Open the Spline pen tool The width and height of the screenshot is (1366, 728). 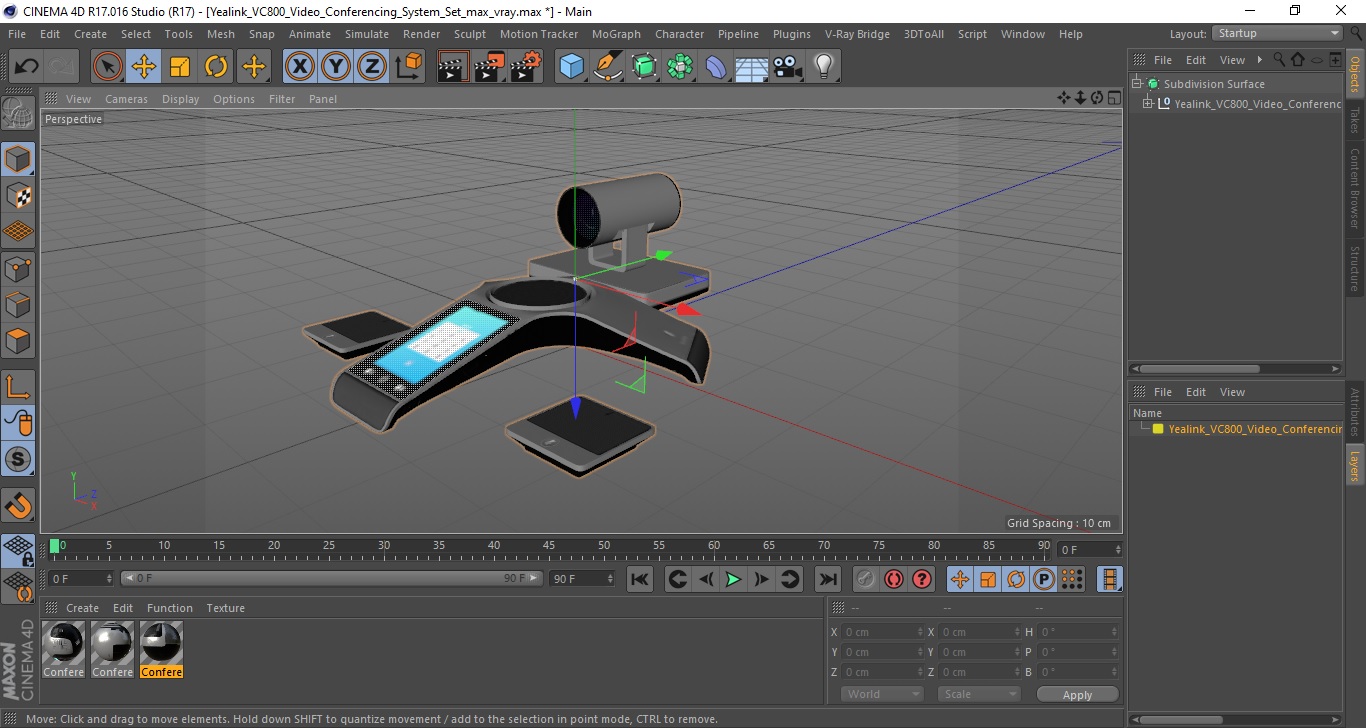coord(608,67)
